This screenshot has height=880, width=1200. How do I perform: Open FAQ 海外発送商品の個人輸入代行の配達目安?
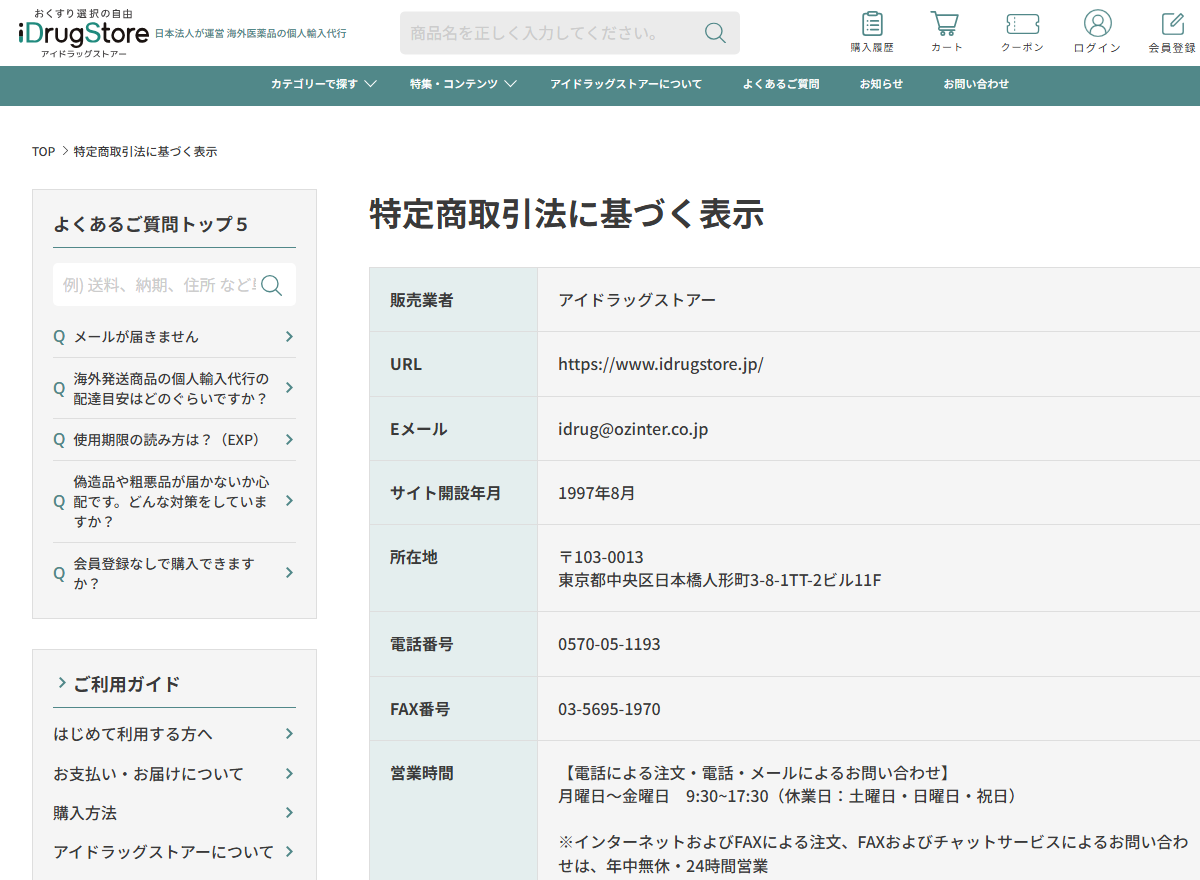click(171, 388)
